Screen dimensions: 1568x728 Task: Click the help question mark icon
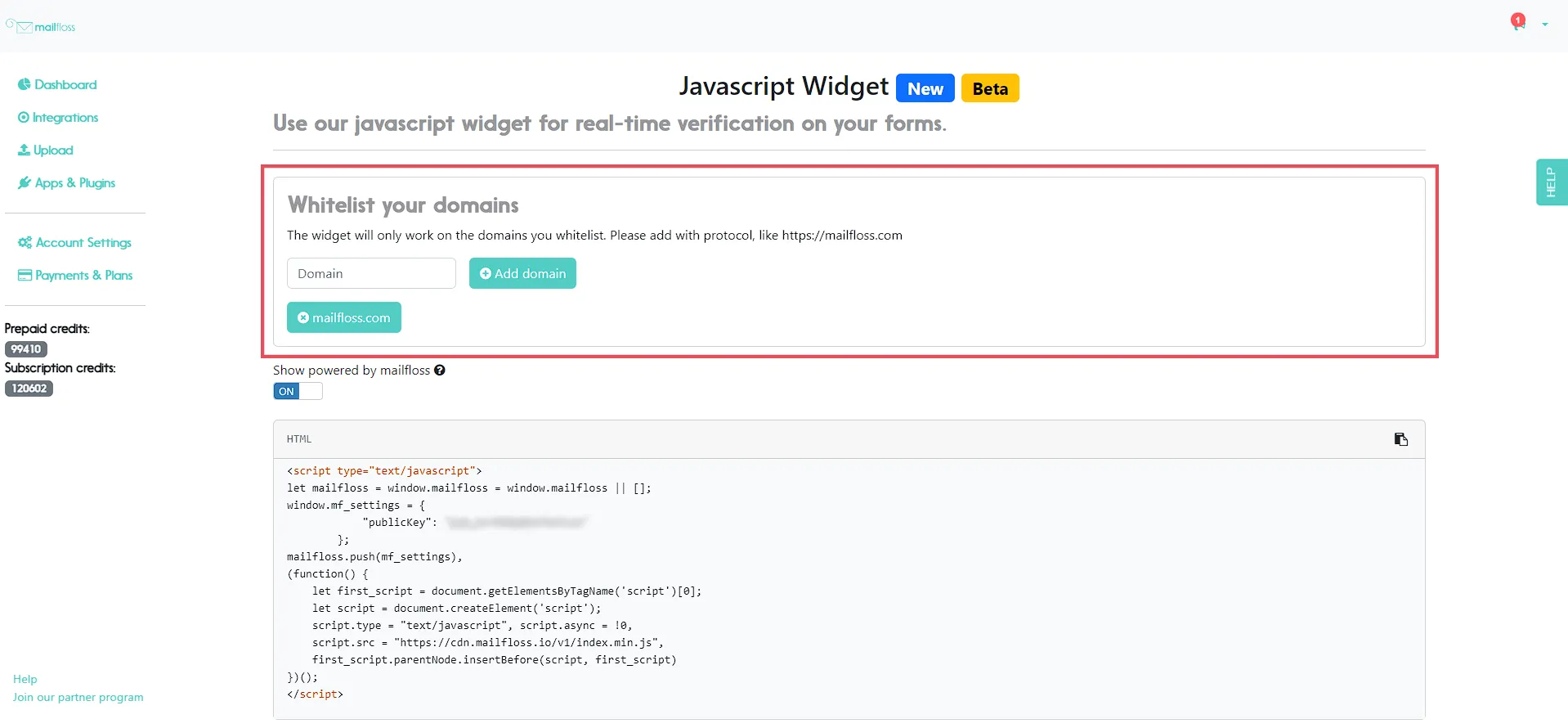[440, 371]
